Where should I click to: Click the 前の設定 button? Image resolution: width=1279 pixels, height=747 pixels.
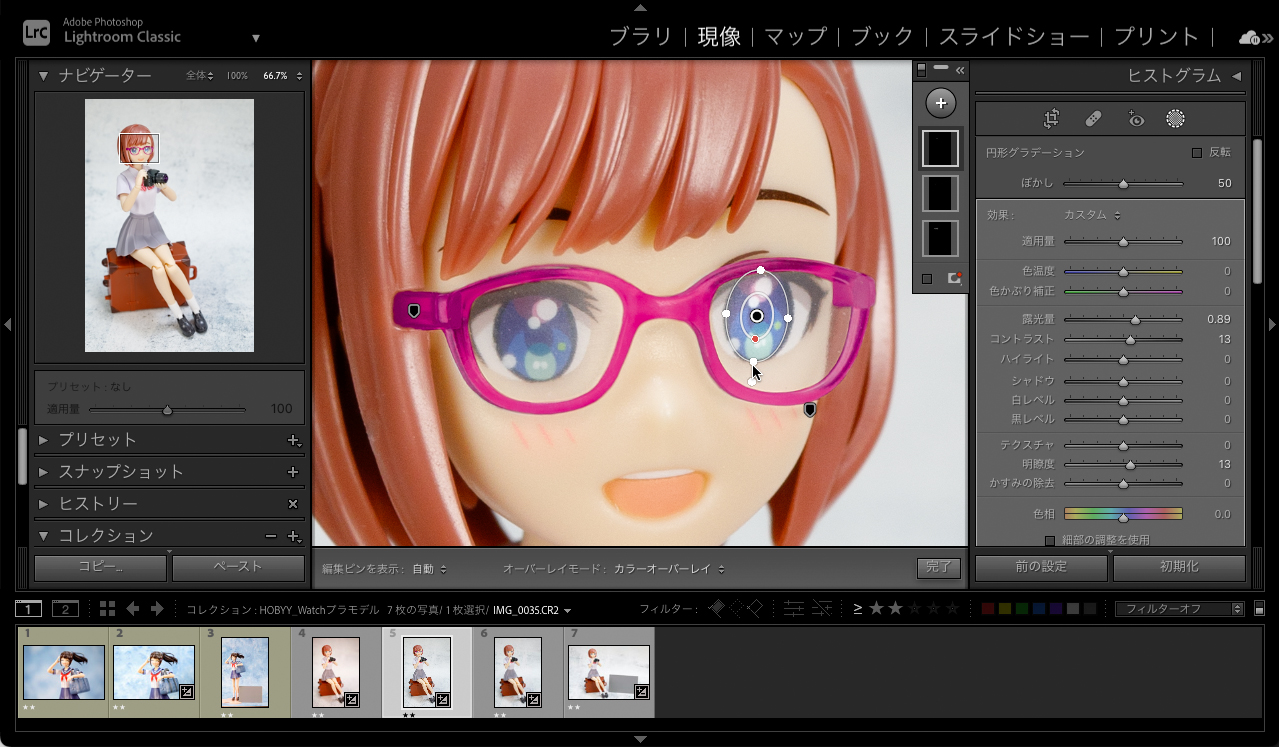(1041, 567)
